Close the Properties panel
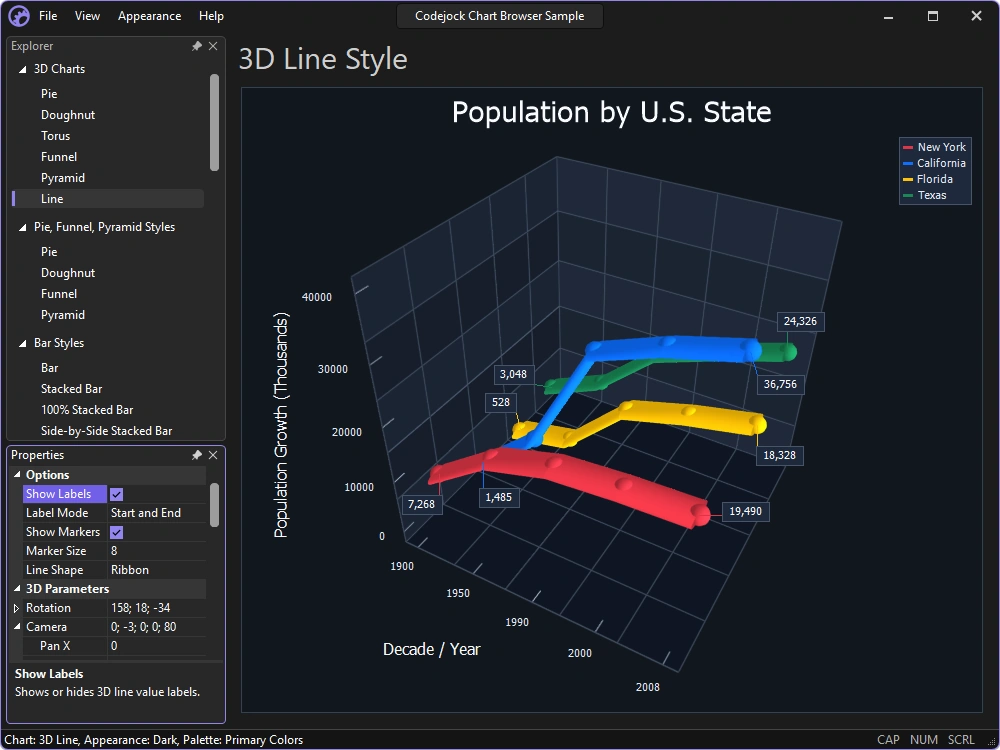Image resolution: width=1000 pixels, height=750 pixels. (213, 455)
